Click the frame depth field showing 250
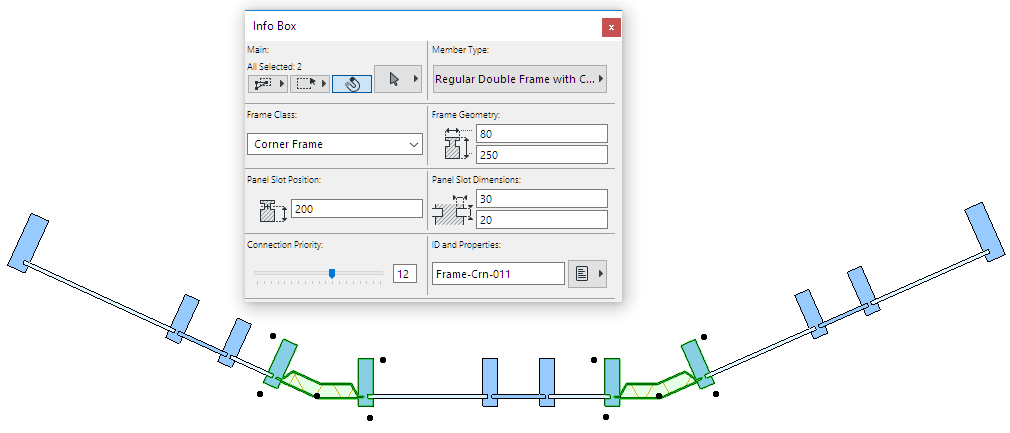This screenshot has width=1010, height=433. pos(542,155)
